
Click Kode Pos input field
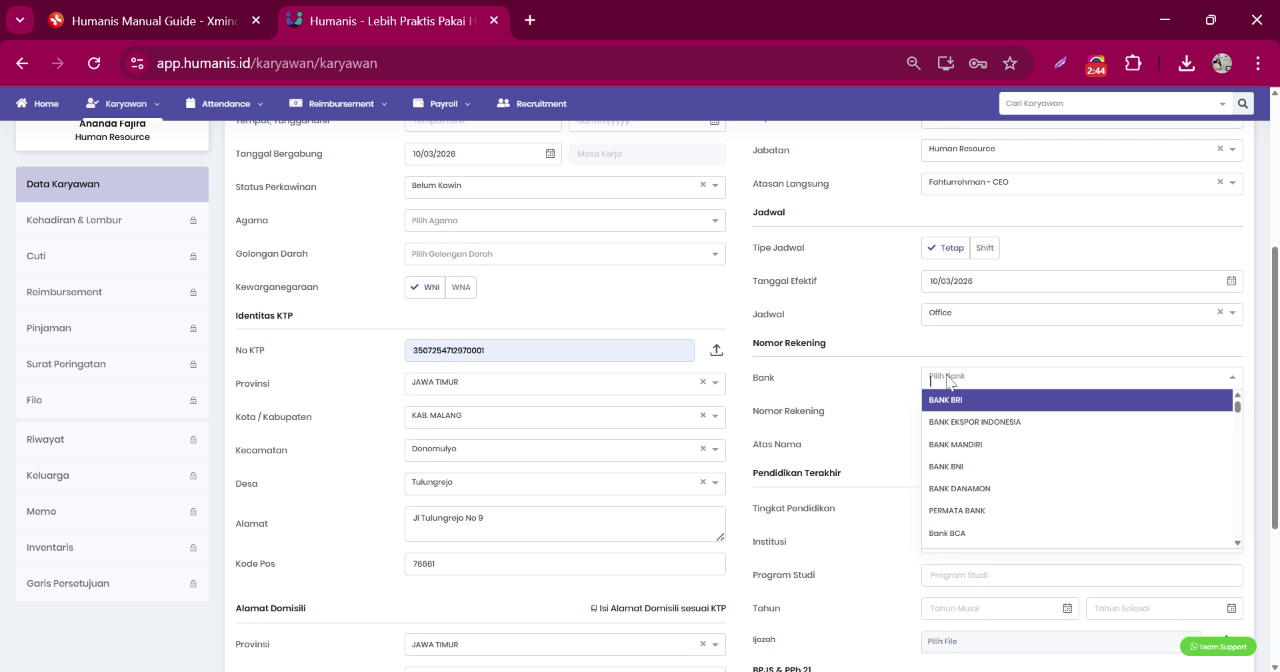tap(565, 564)
